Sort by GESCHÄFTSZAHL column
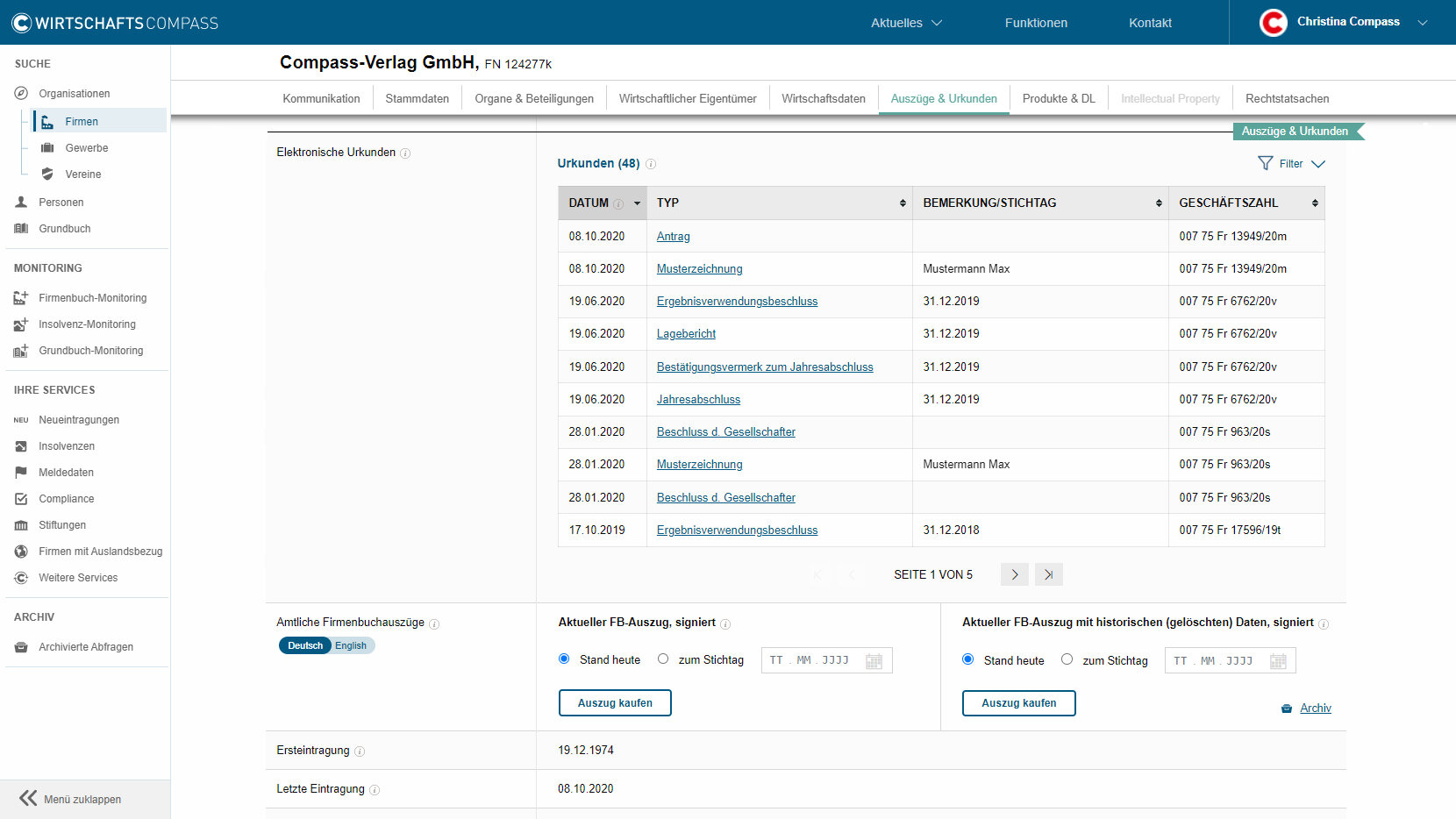 [1246, 203]
